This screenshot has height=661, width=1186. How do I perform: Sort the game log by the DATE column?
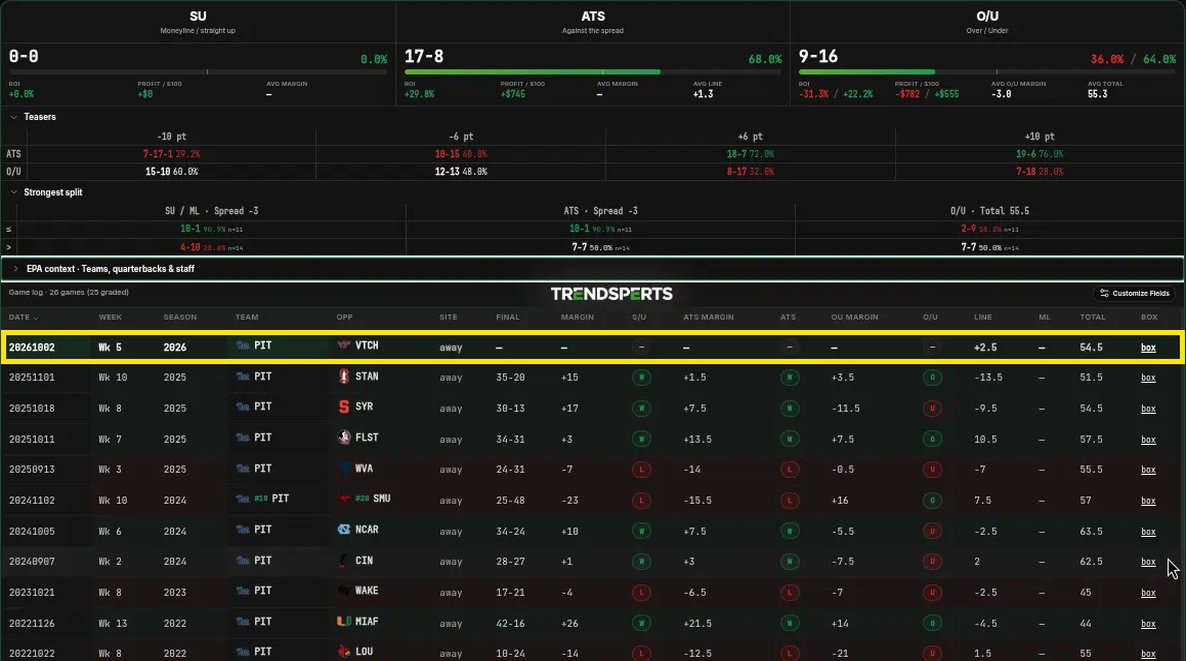(23, 317)
